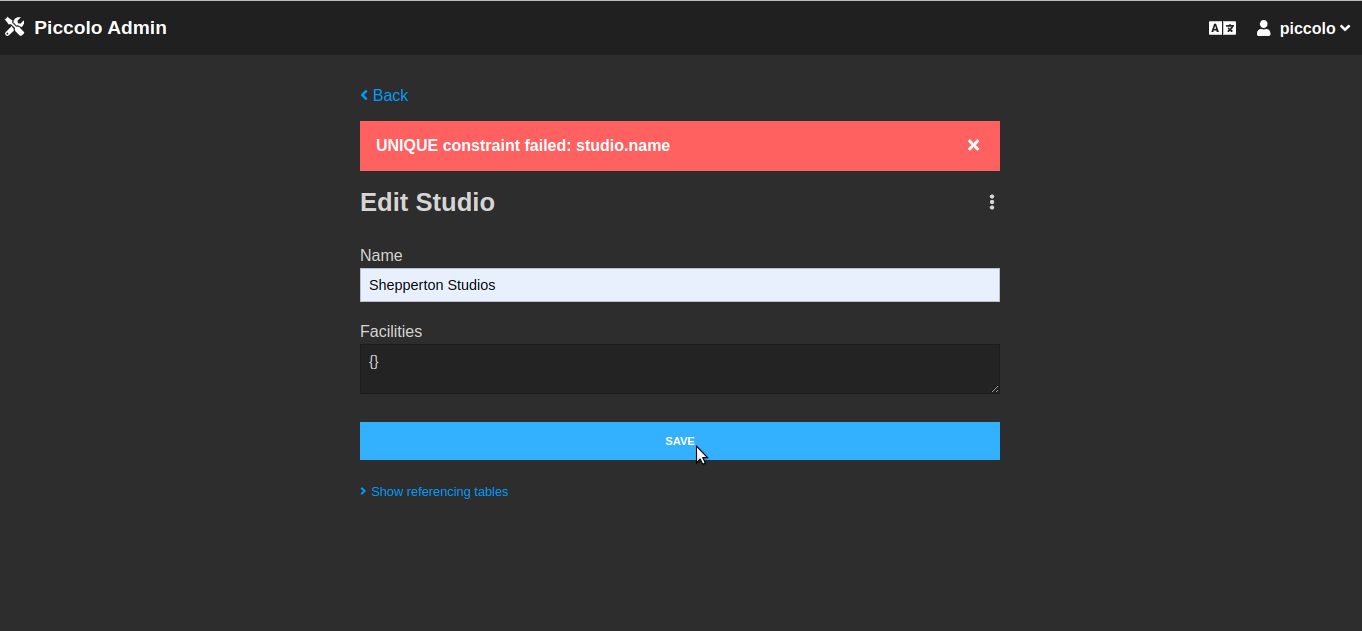Click the user account person icon
This screenshot has width=1362, height=631.
click(x=1261, y=28)
